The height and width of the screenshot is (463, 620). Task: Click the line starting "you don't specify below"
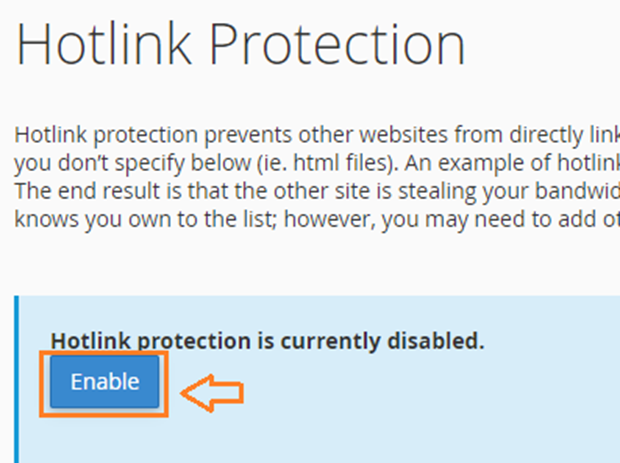(317, 163)
